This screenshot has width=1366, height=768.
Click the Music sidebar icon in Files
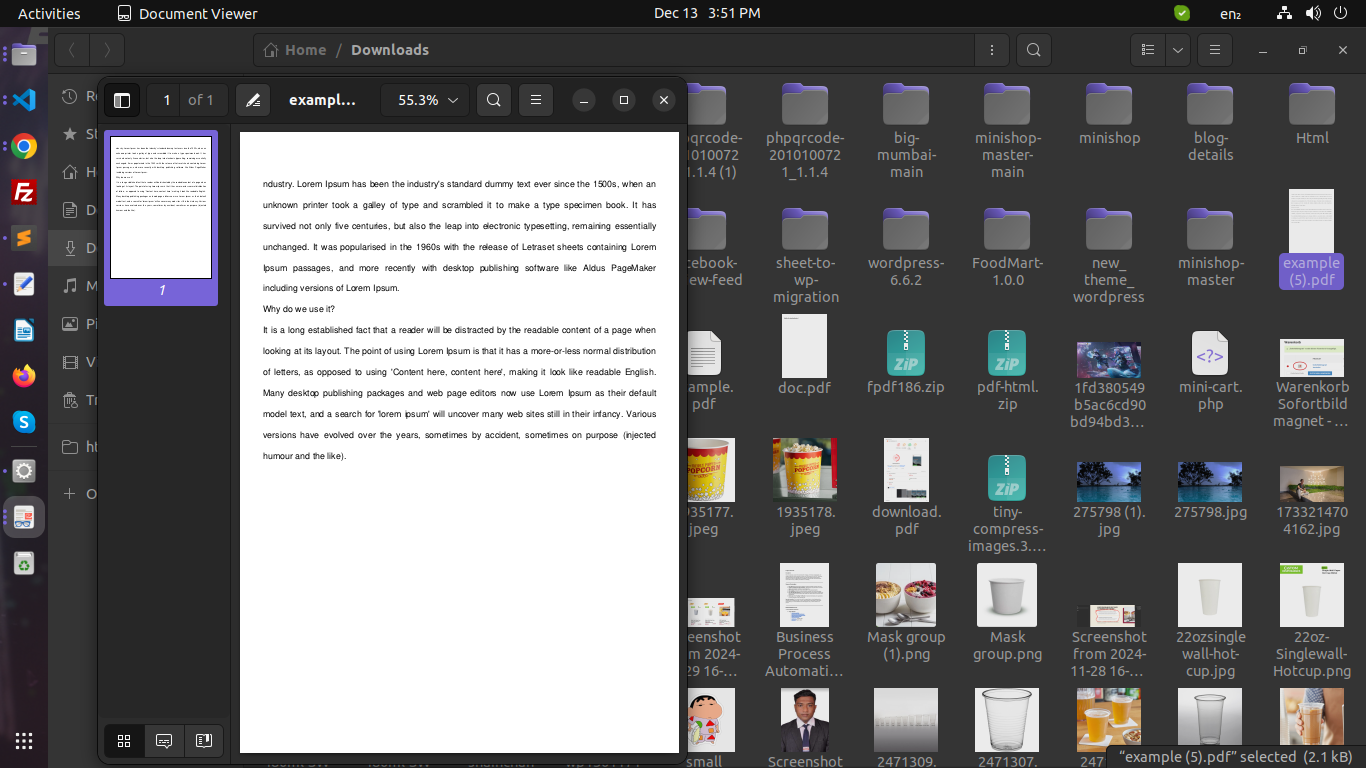70,286
